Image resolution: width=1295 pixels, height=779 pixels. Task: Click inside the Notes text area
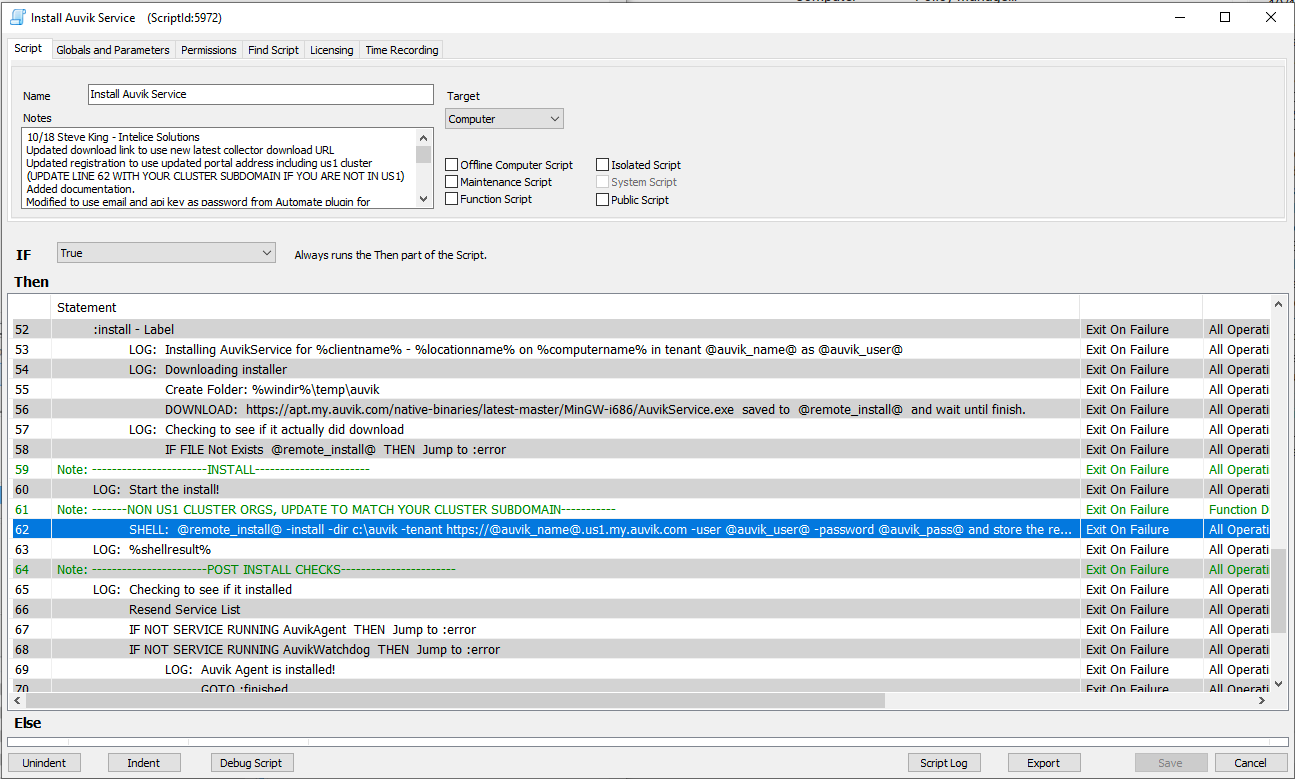click(x=220, y=168)
